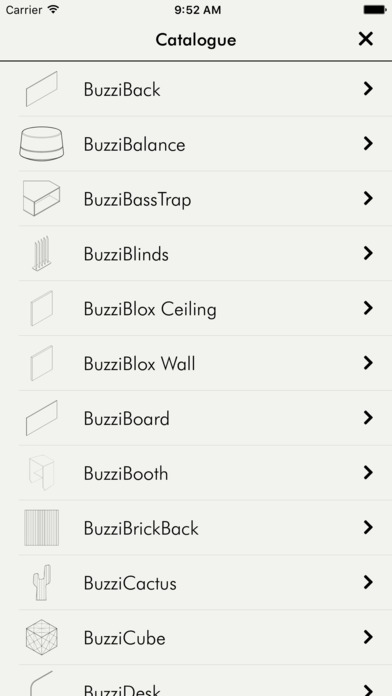Screen dimensions: 392x696
Task: Tap the BuzziBooth outline icon
Action: pyautogui.click(x=41, y=472)
